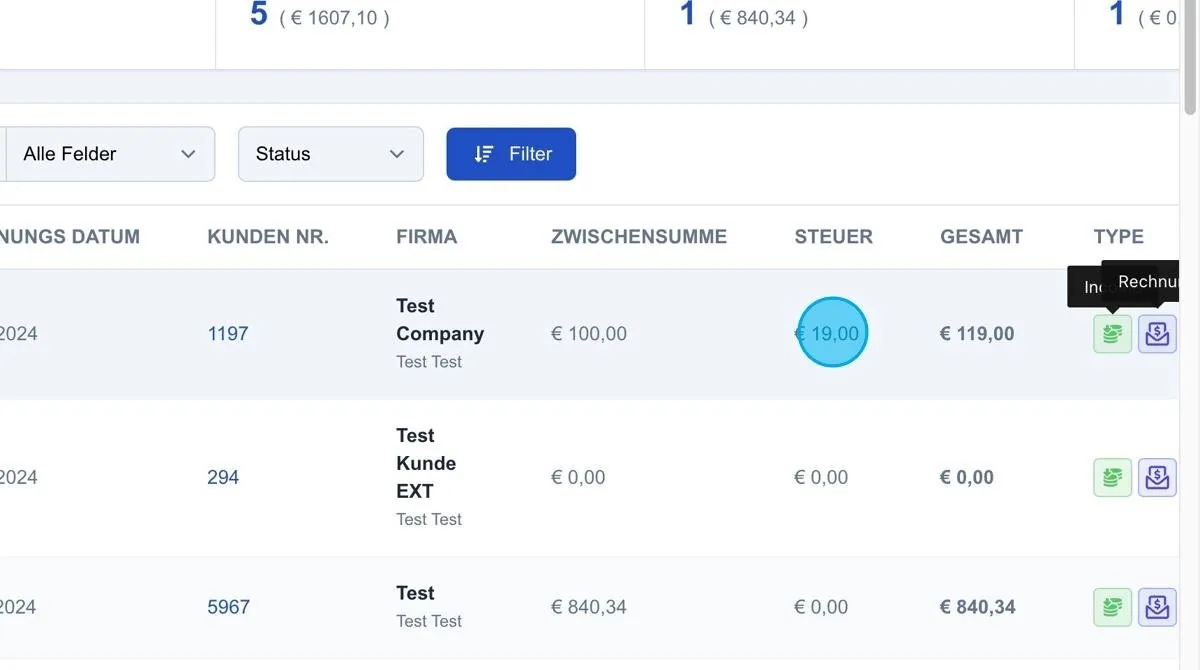Click purple invoice icon in Test Kunde EXT row
1200x670 pixels.
pyautogui.click(x=1157, y=478)
